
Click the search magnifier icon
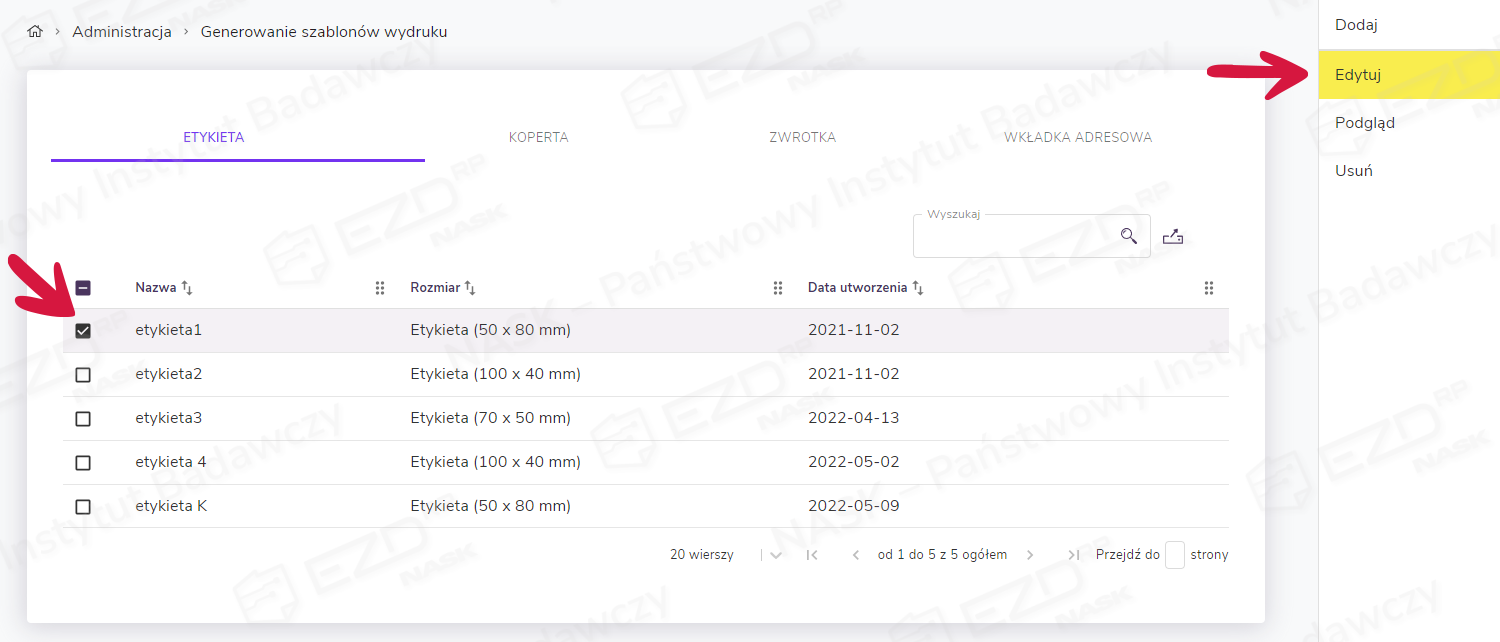point(1129,236)
